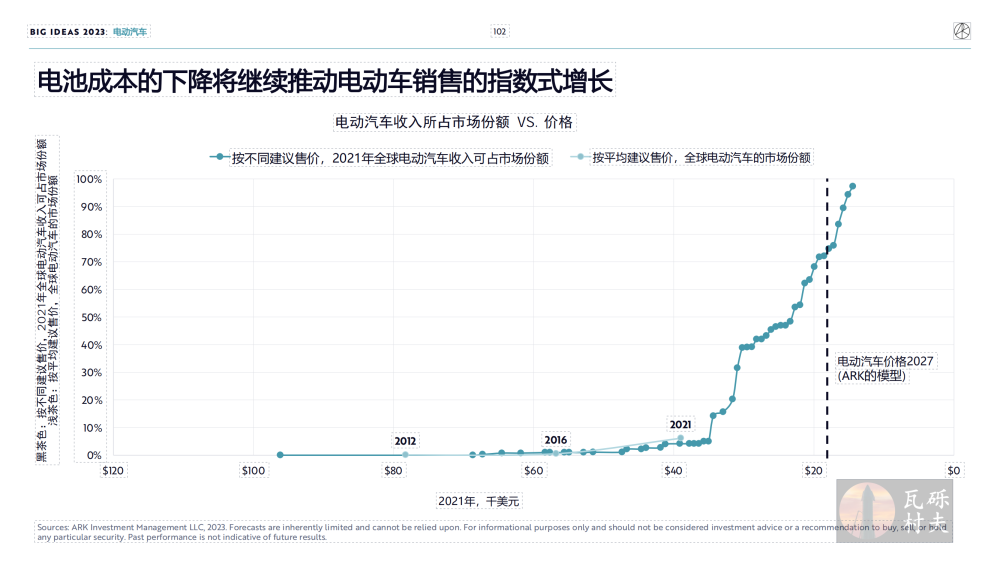
Task: Click the '70%' y-axis label
Action: pyautogui.click(x=91, y=262)
